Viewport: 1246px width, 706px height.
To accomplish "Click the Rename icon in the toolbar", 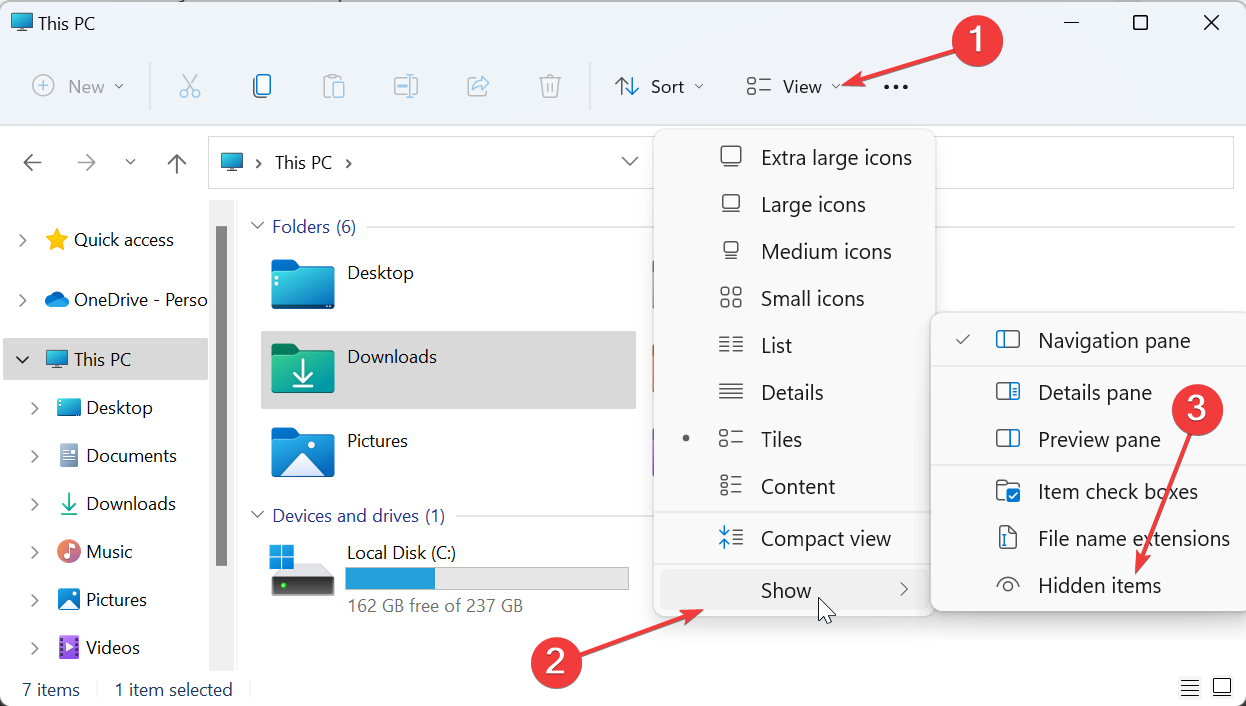I will (x=406, y=86).
